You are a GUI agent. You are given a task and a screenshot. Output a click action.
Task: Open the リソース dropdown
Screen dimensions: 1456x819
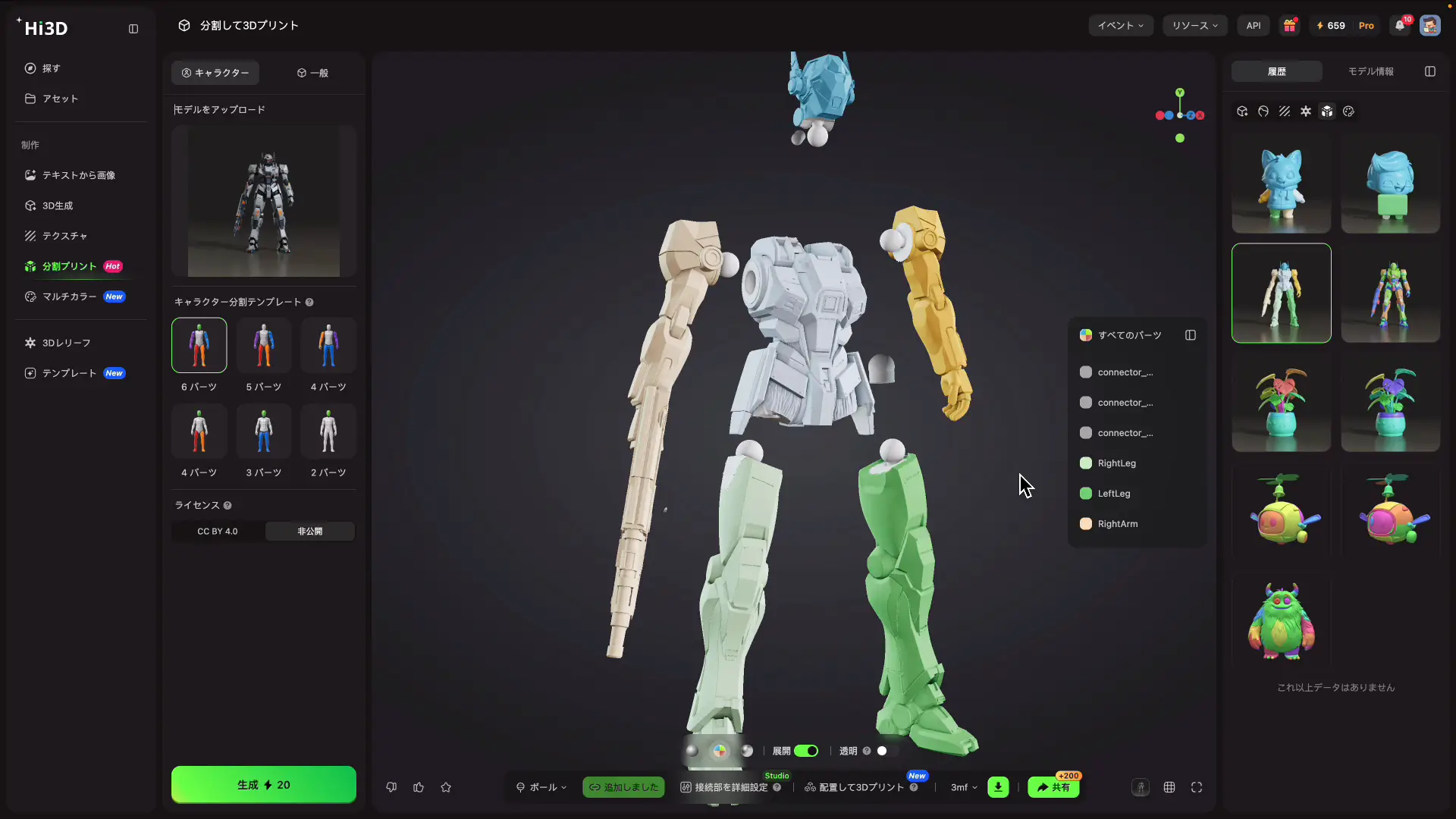[x=1194, y=26]
